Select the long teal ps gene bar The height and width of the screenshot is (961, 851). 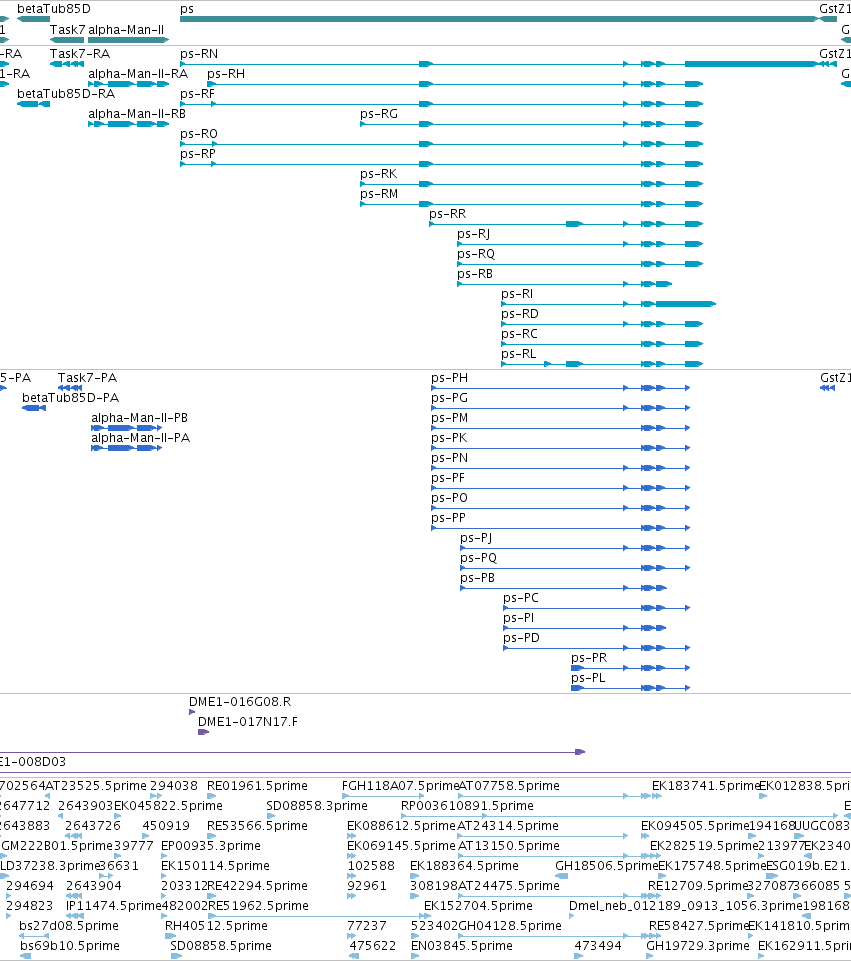(499, 19)
